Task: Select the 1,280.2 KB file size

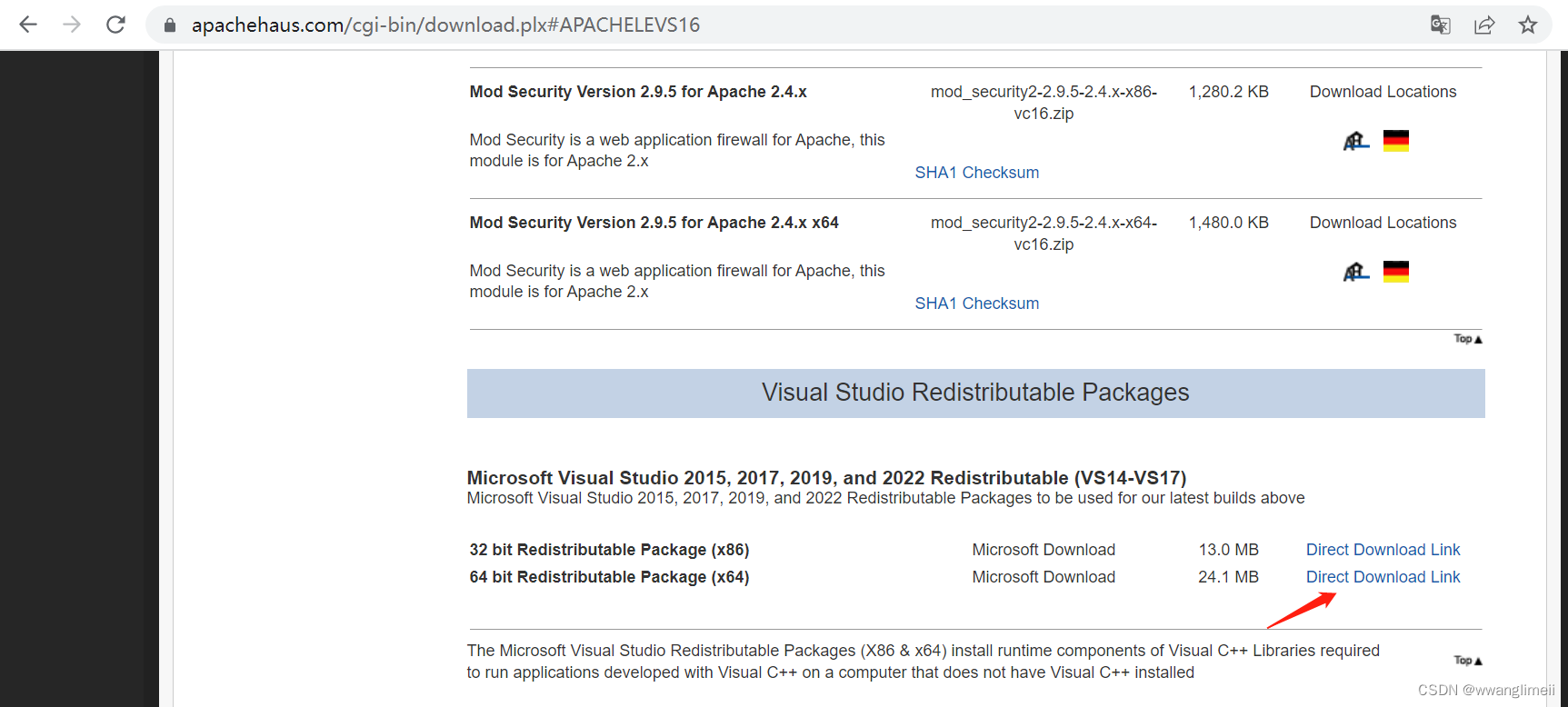Action: point(1228,92)
